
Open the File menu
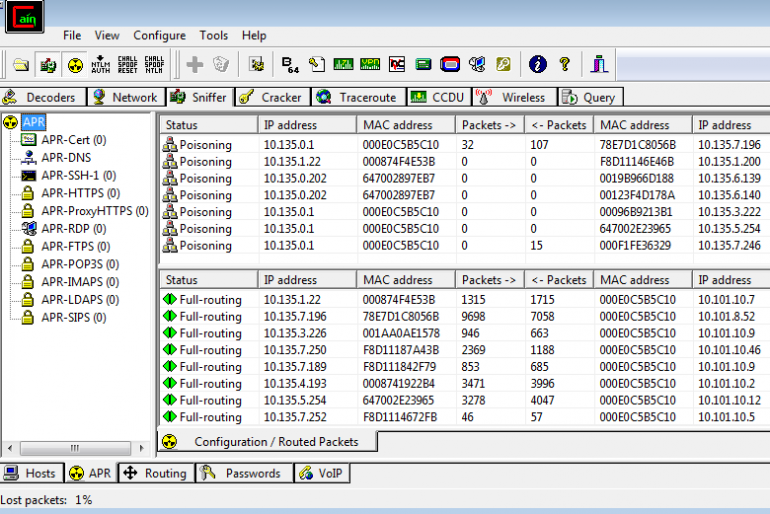[72, 35]
